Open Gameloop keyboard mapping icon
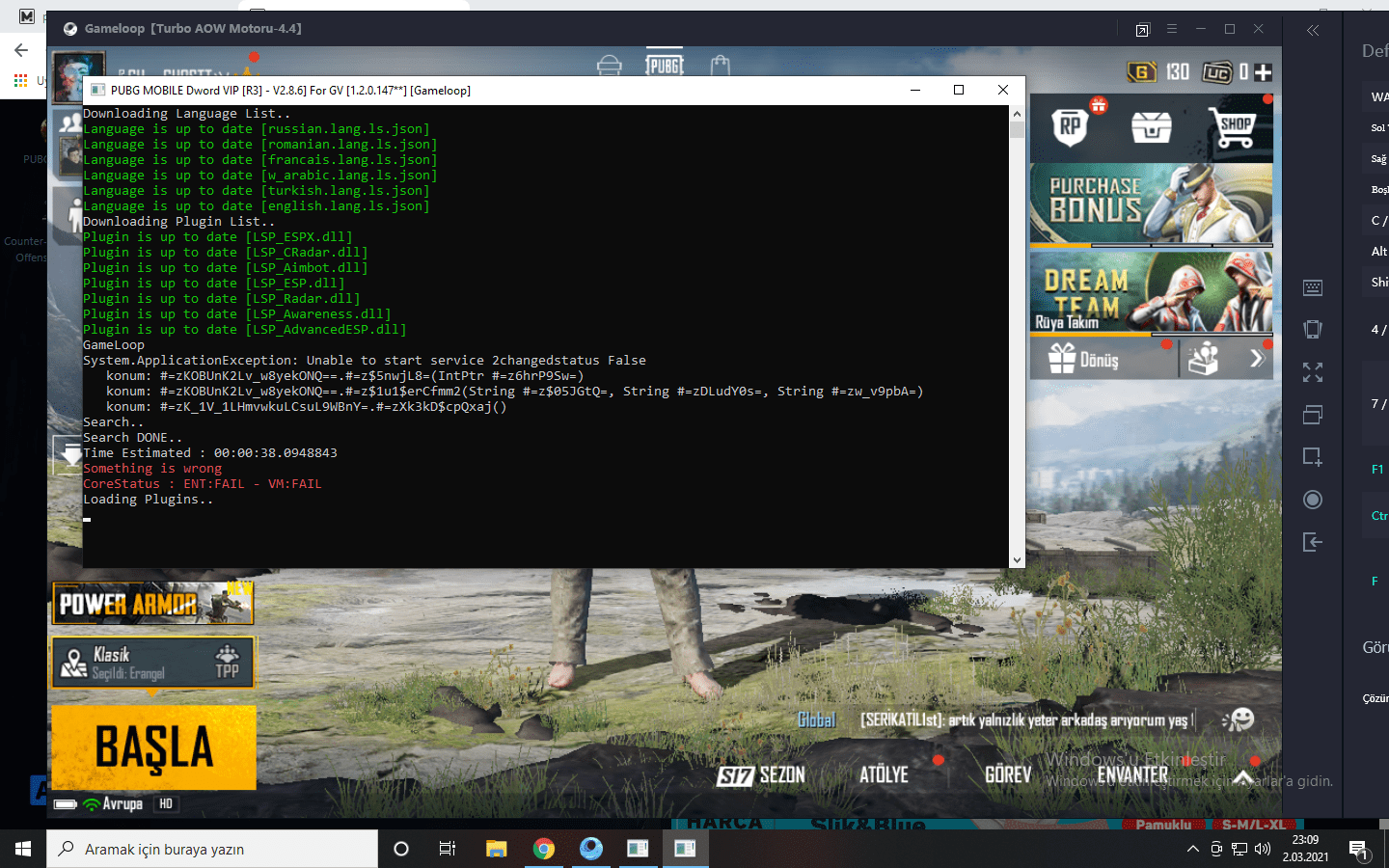Viewport: 1389px width, 868px height. [1313, 287]
